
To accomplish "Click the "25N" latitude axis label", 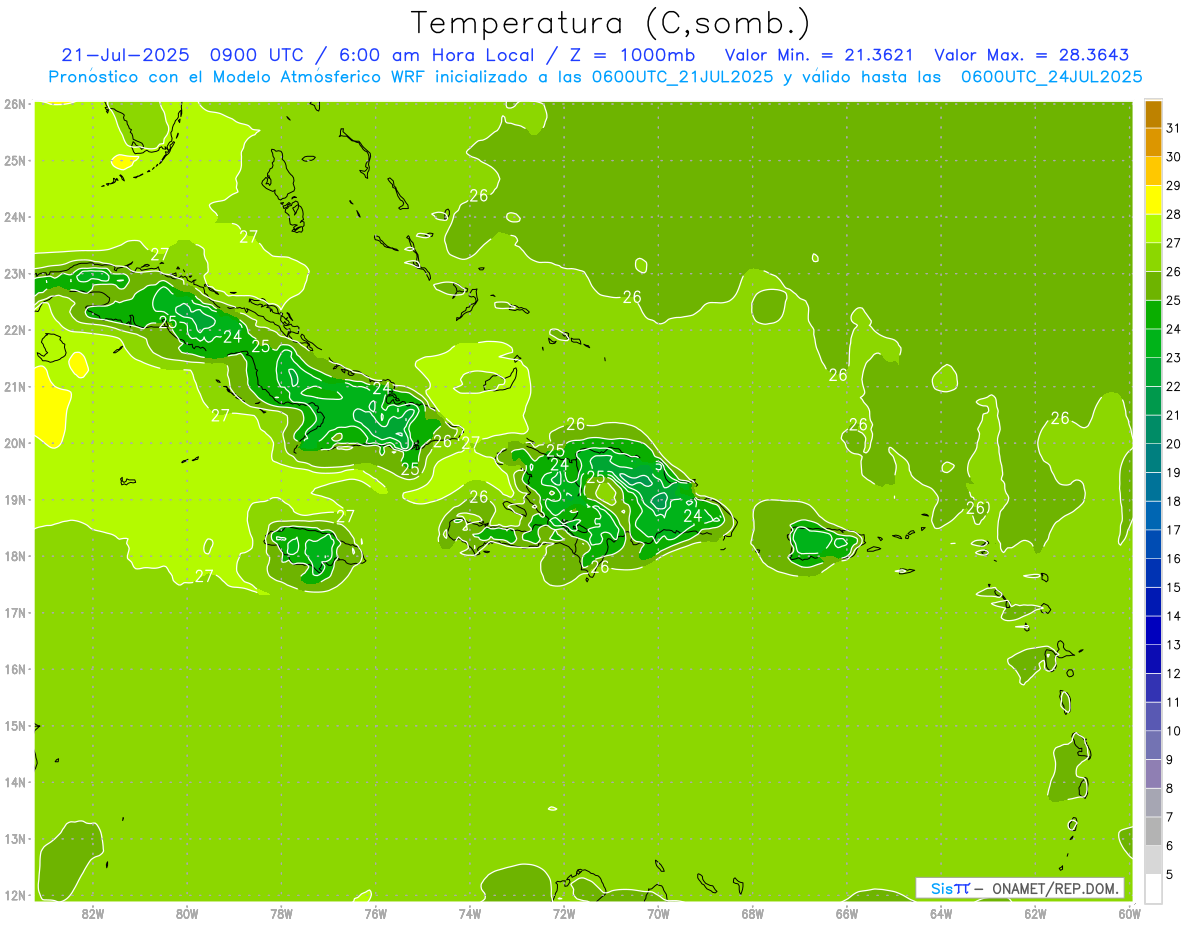I will click(14, 160).
